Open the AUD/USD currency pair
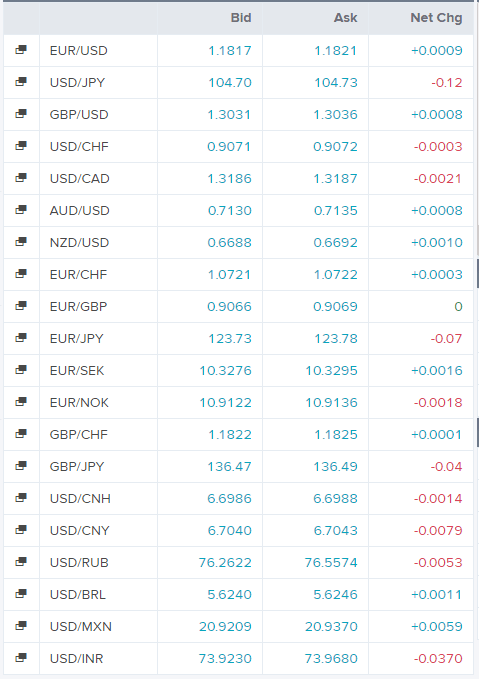The width and height of the screenshot is (479, 679). (80, 210)
